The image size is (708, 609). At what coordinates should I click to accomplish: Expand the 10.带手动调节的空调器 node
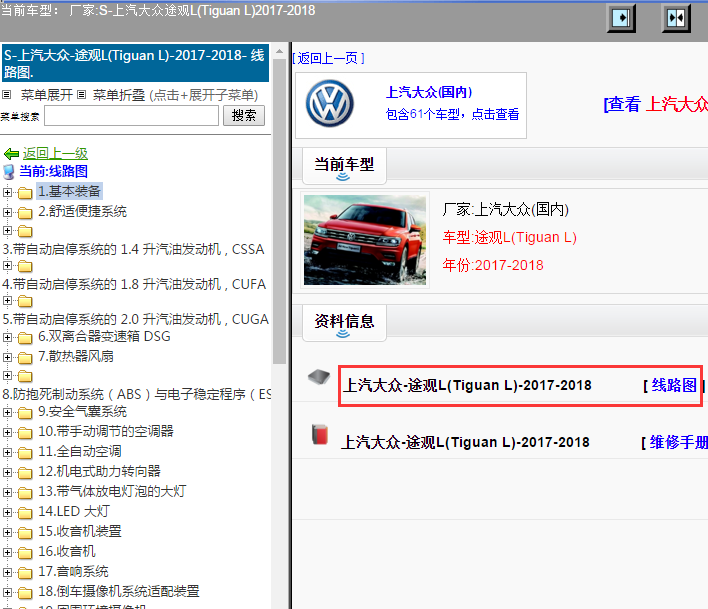tap(7, 432)
